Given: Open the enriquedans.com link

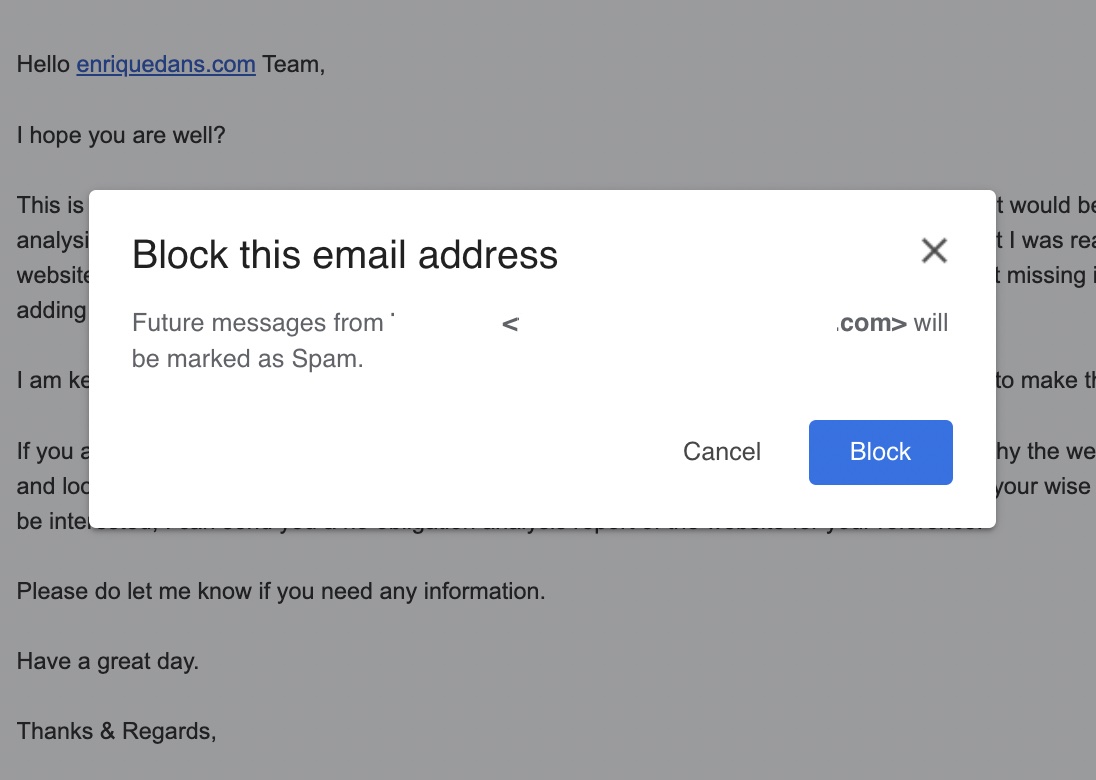Looking at the screenshot, I should click(166, 65).
